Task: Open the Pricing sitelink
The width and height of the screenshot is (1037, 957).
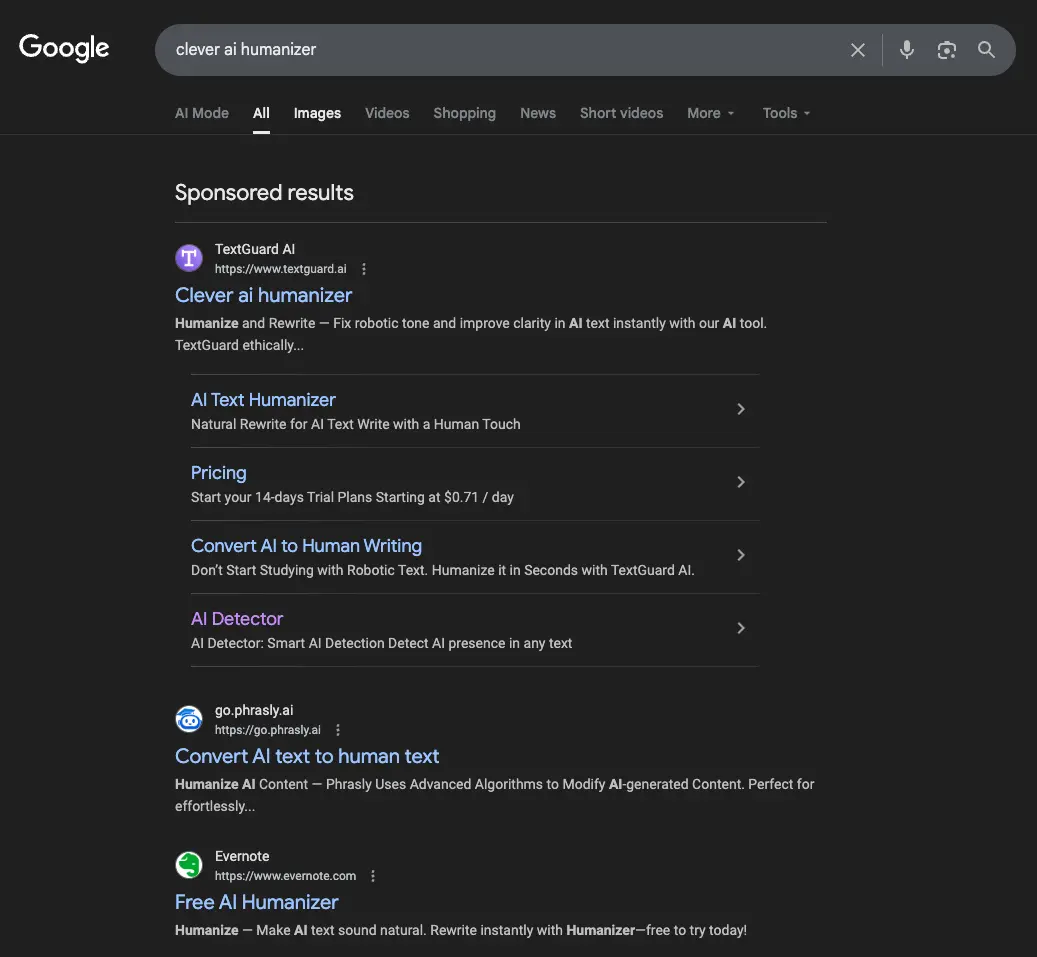Action: 219,473
